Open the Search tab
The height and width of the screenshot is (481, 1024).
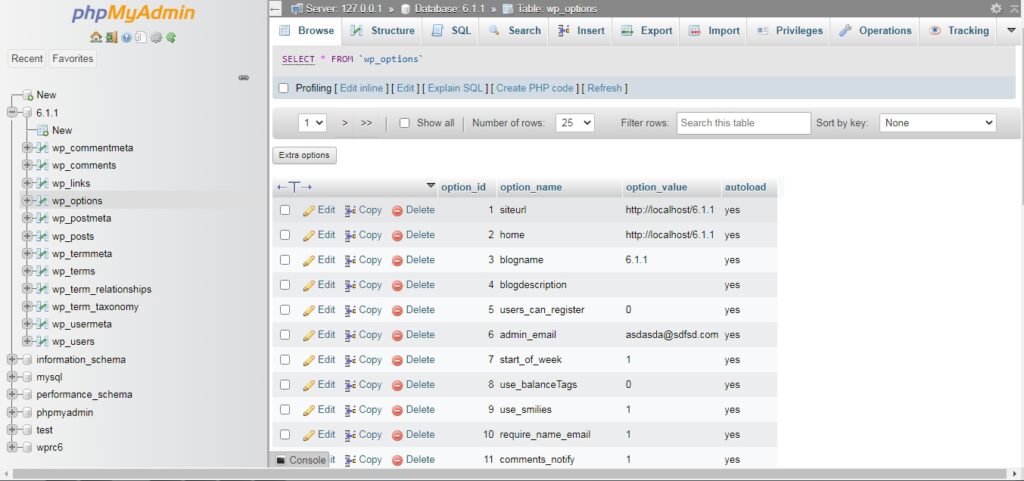click(515, 31)
